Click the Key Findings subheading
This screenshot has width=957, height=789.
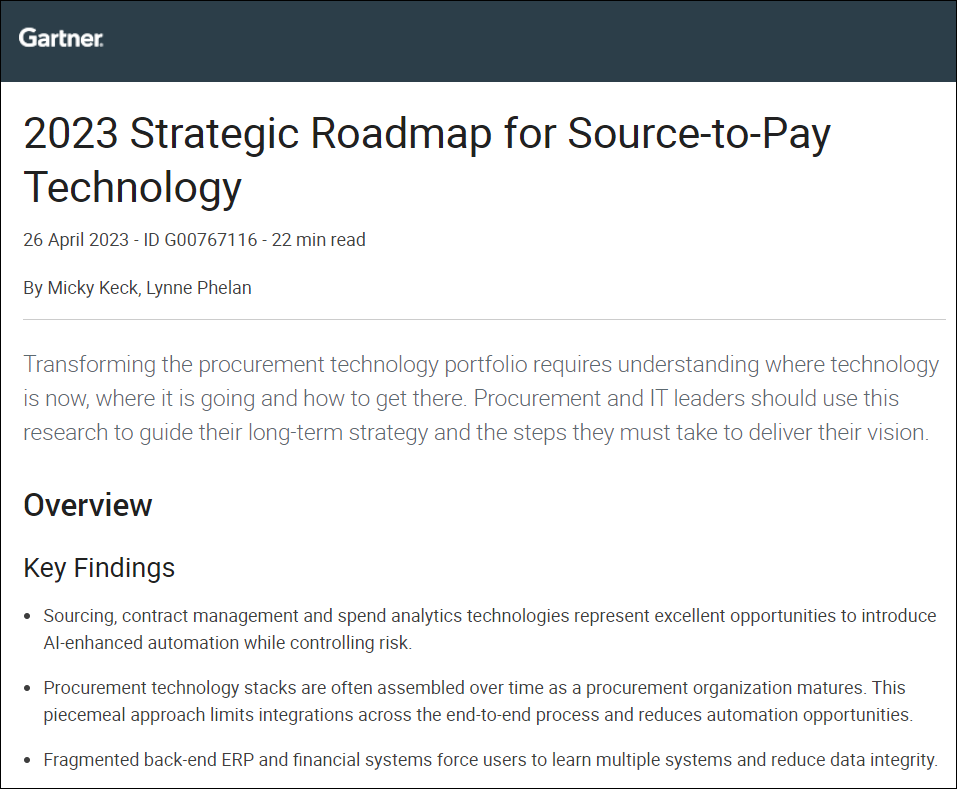click(x=99, y=568)
